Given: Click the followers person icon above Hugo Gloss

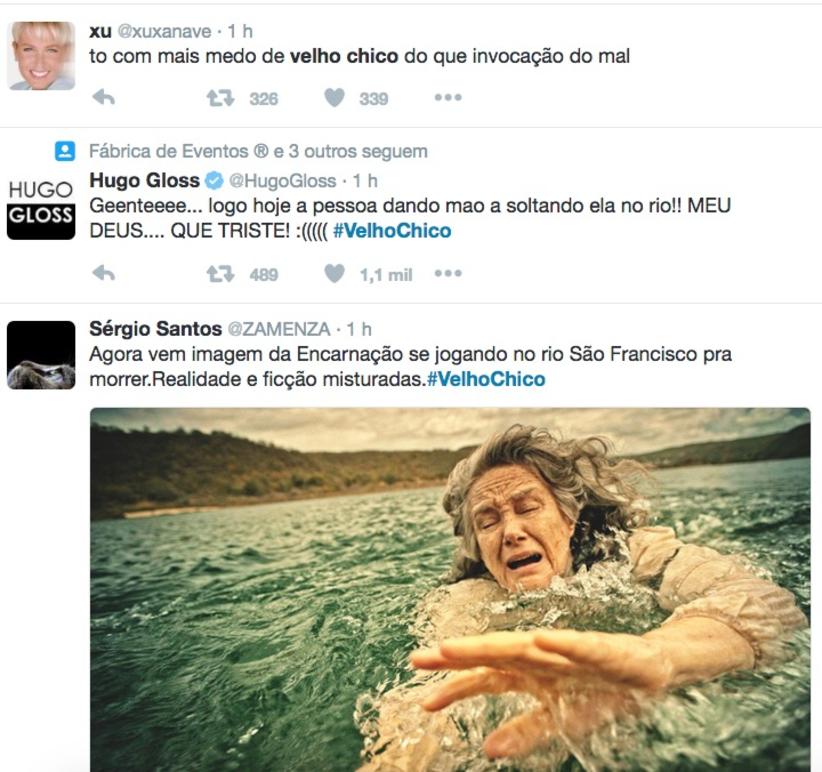Looking at the screenshot, I should pyautogui.click(x=65, y=151).
